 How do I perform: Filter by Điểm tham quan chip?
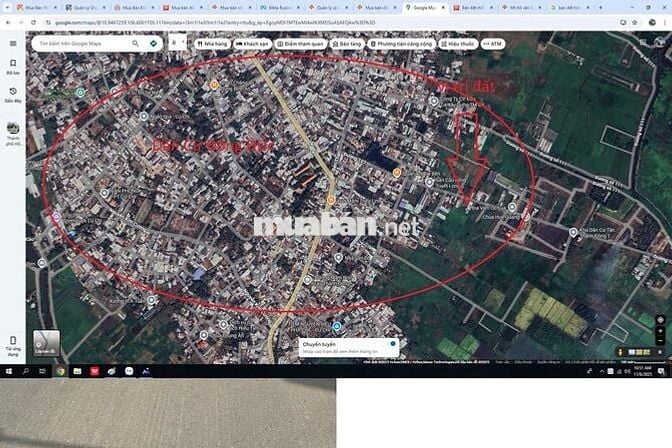click(300, 44)
